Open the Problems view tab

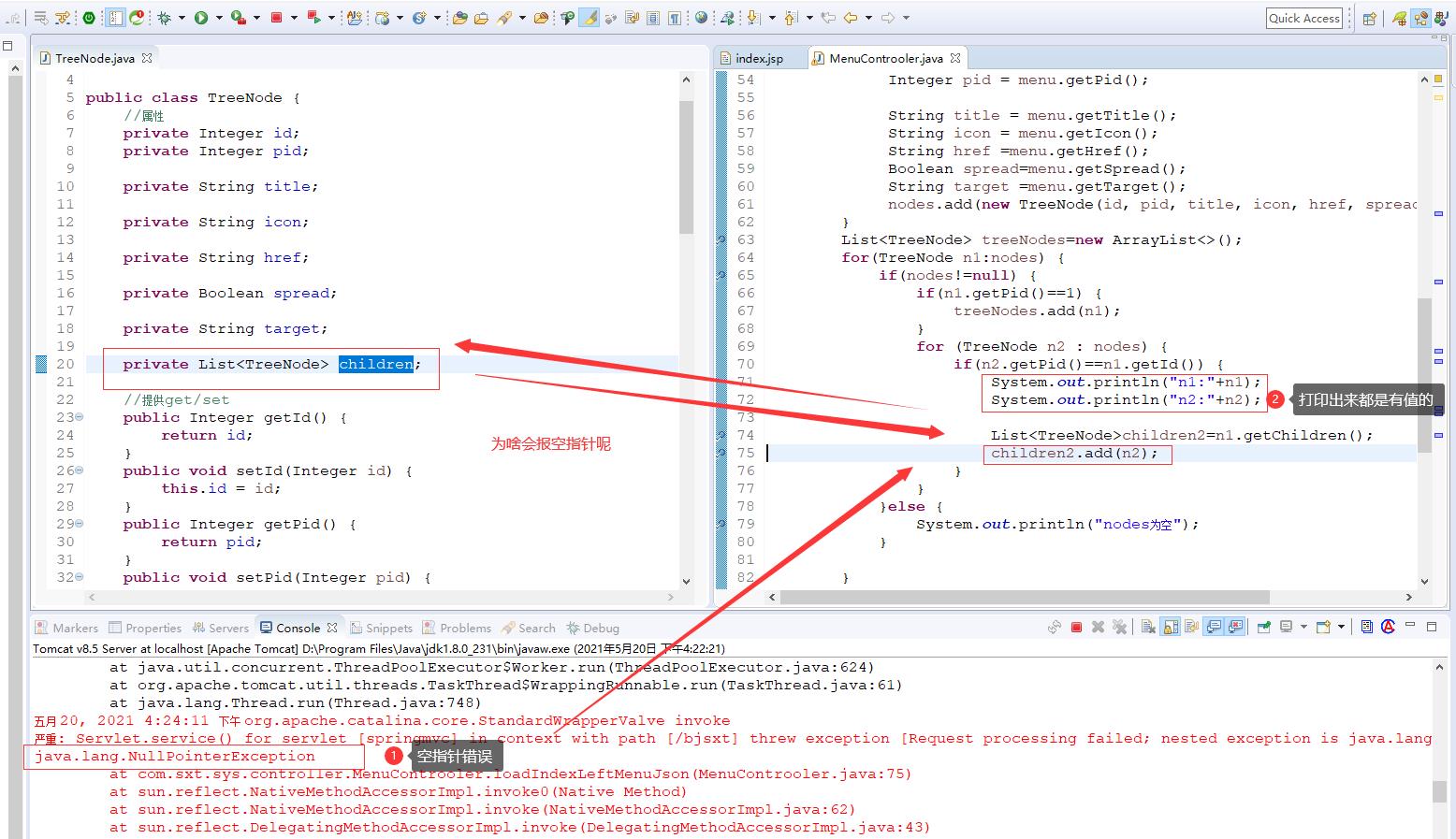457,628
